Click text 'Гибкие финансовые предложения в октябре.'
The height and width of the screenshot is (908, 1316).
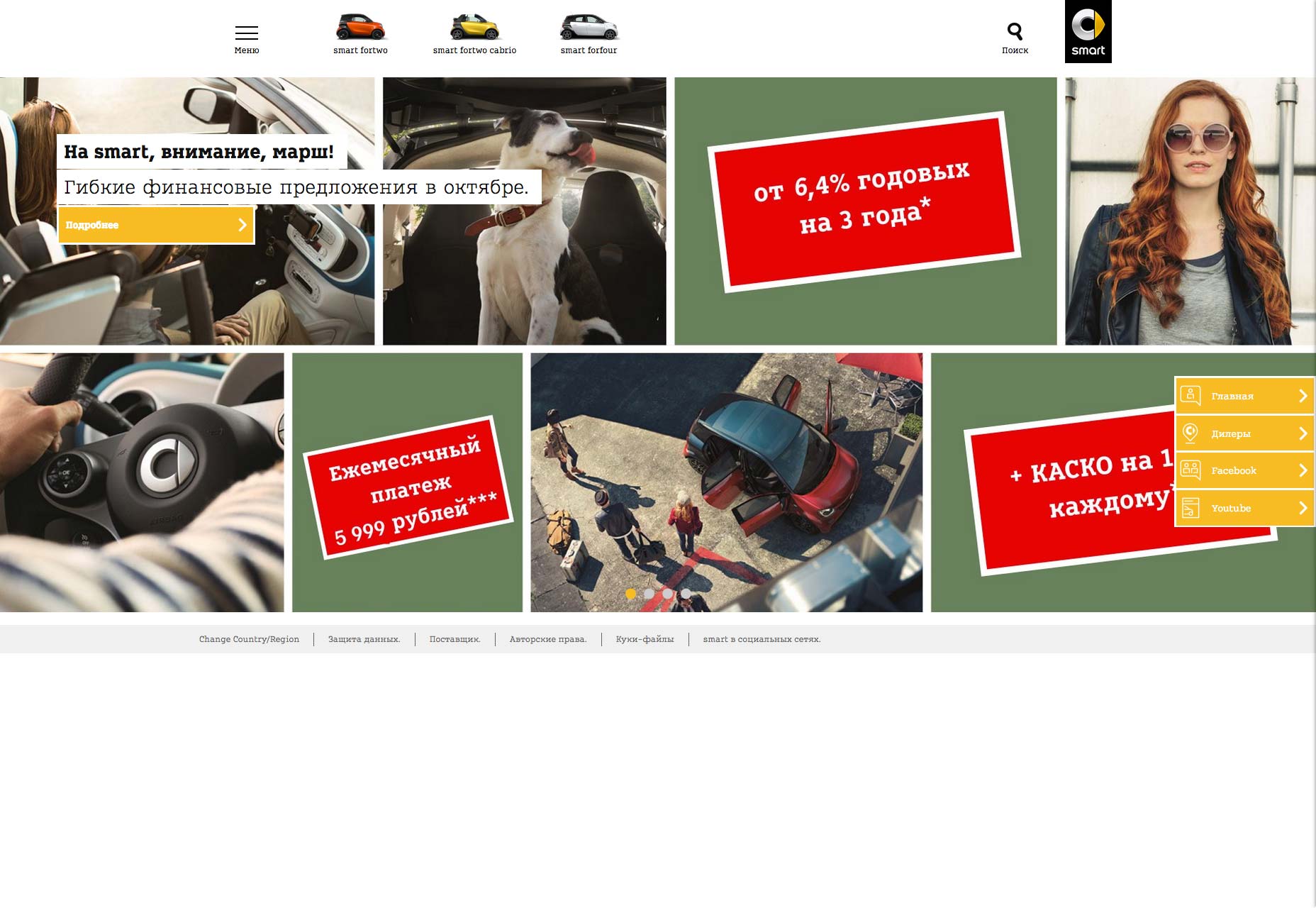point(296,187)
